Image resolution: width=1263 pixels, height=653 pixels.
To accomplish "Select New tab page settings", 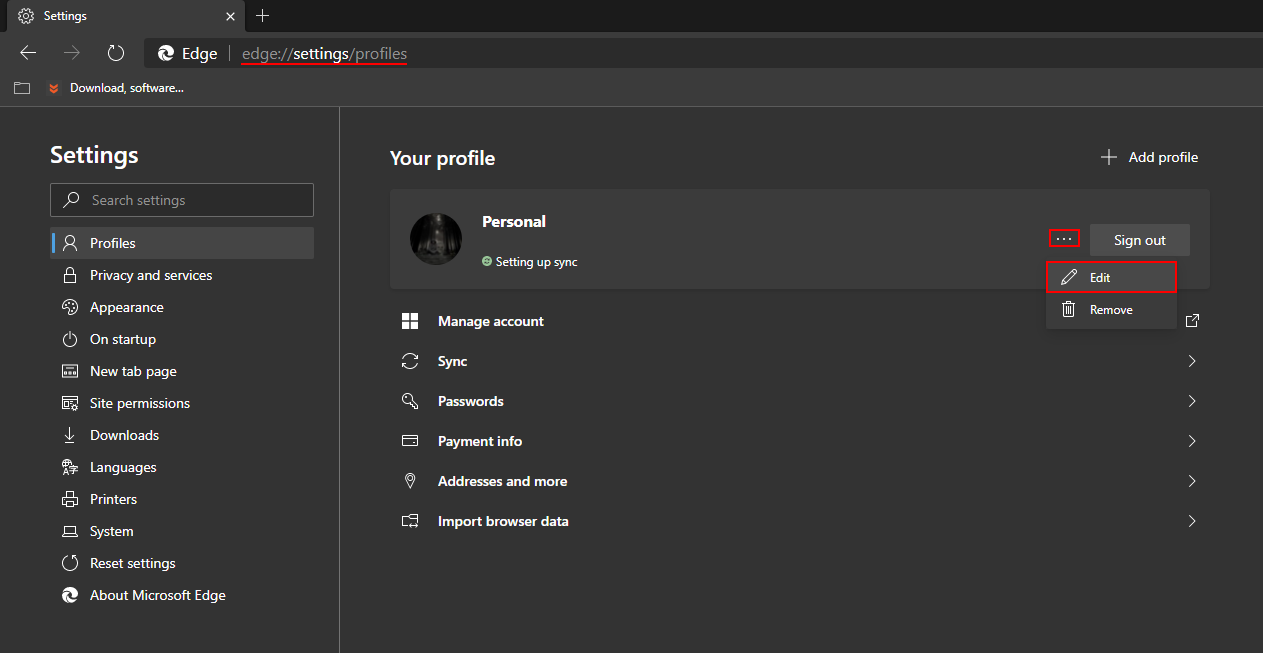I will click(182, 371).
